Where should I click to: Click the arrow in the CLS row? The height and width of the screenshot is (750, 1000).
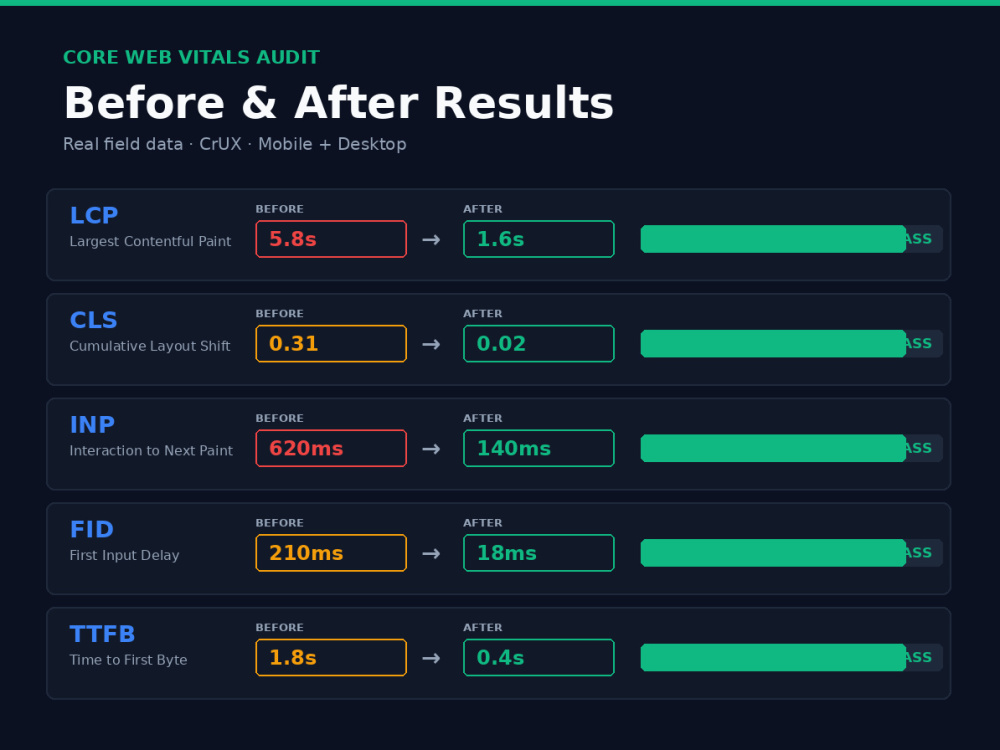[x=431, y=344]
